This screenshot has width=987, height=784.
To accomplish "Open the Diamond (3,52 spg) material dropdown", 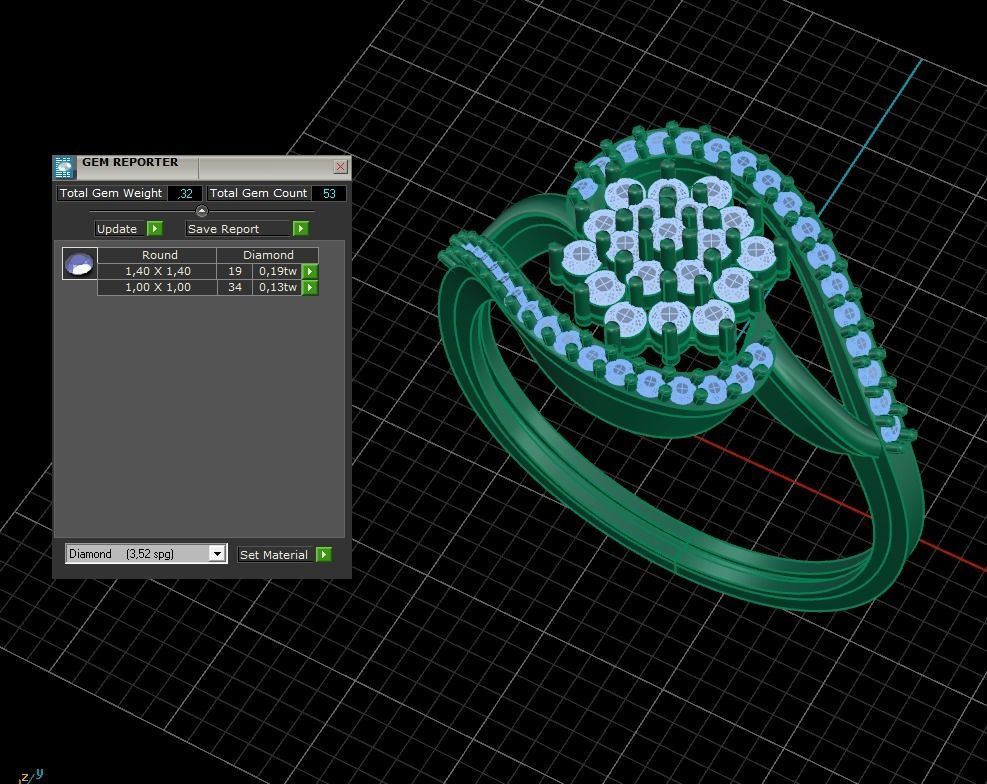I will [x=146, y=554].
